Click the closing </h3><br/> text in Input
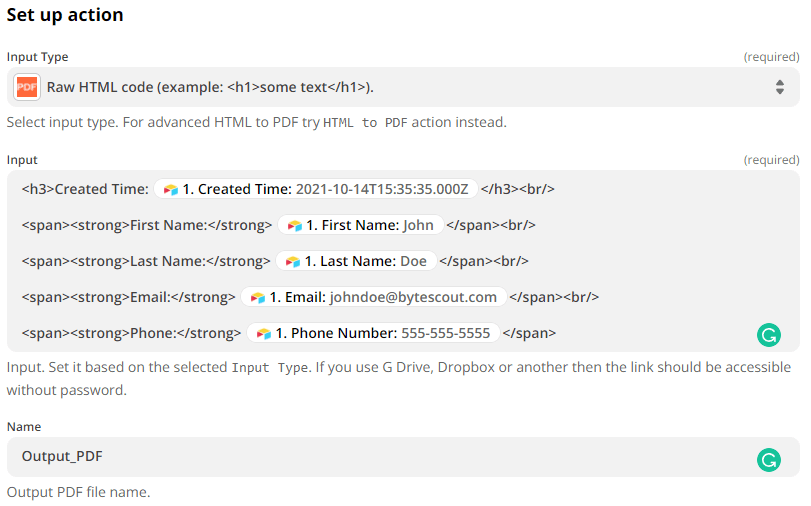811x506 pixels. [x=517, y=189]
